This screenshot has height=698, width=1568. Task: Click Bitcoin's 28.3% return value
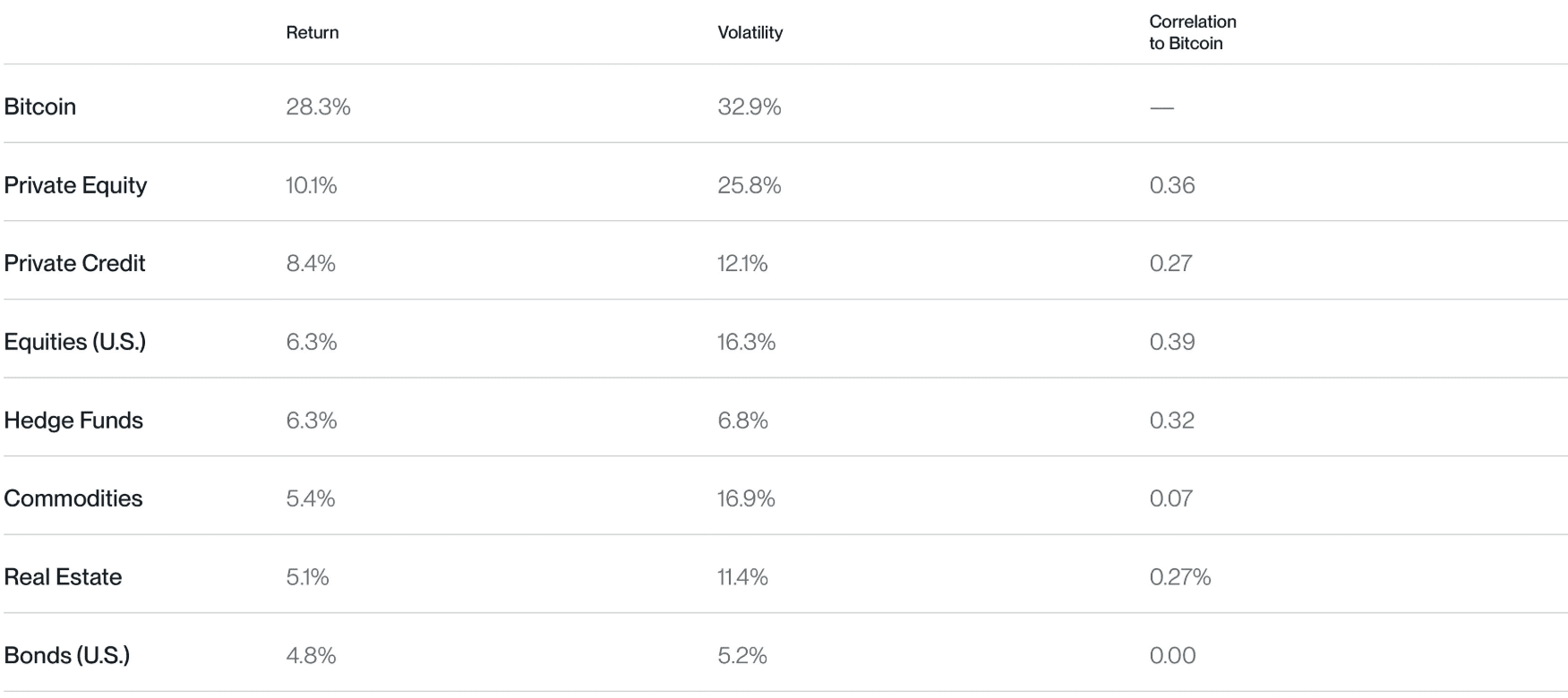click(x=318, y=106)
